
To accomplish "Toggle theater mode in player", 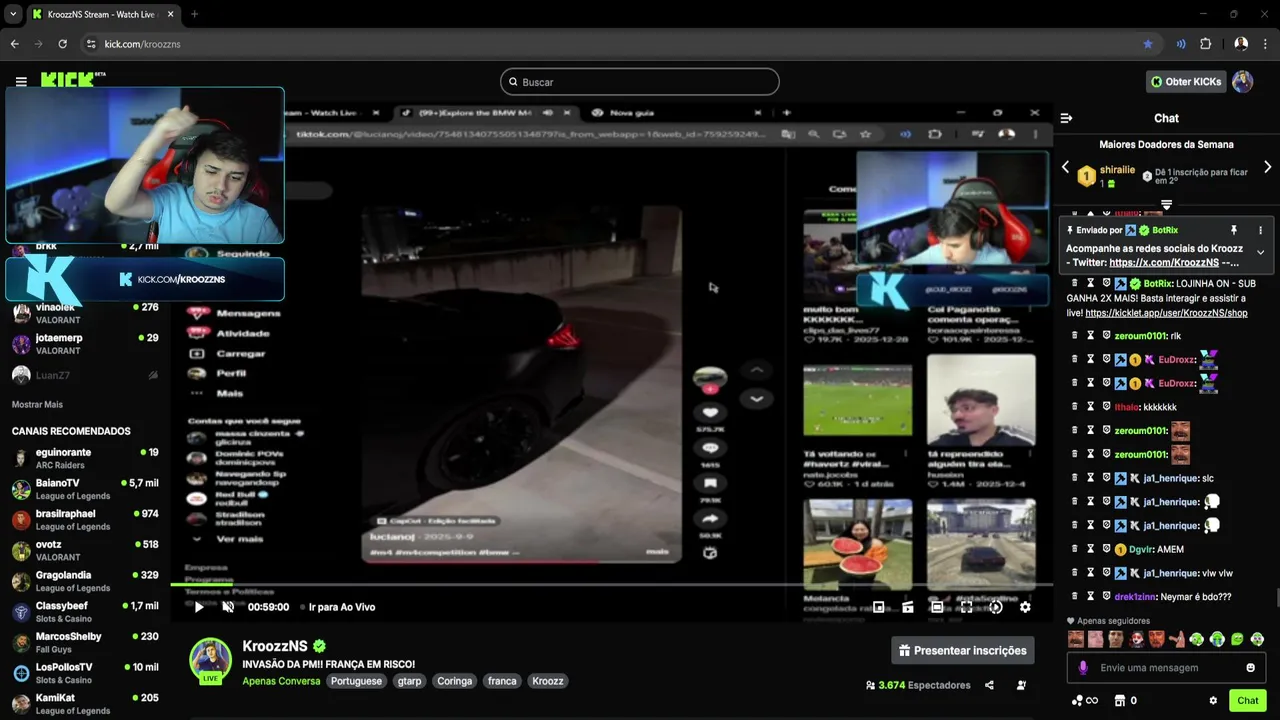I will (x=937, y=607).
